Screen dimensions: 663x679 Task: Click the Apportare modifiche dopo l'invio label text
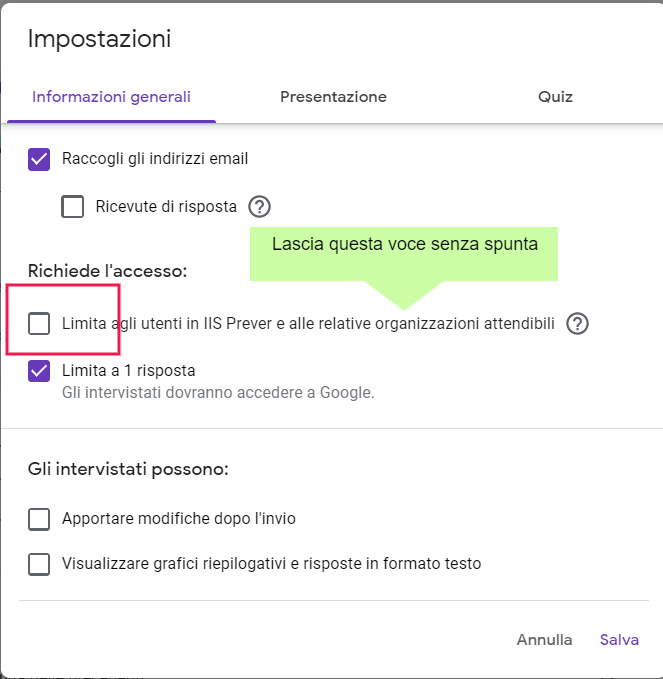[179, 519]
